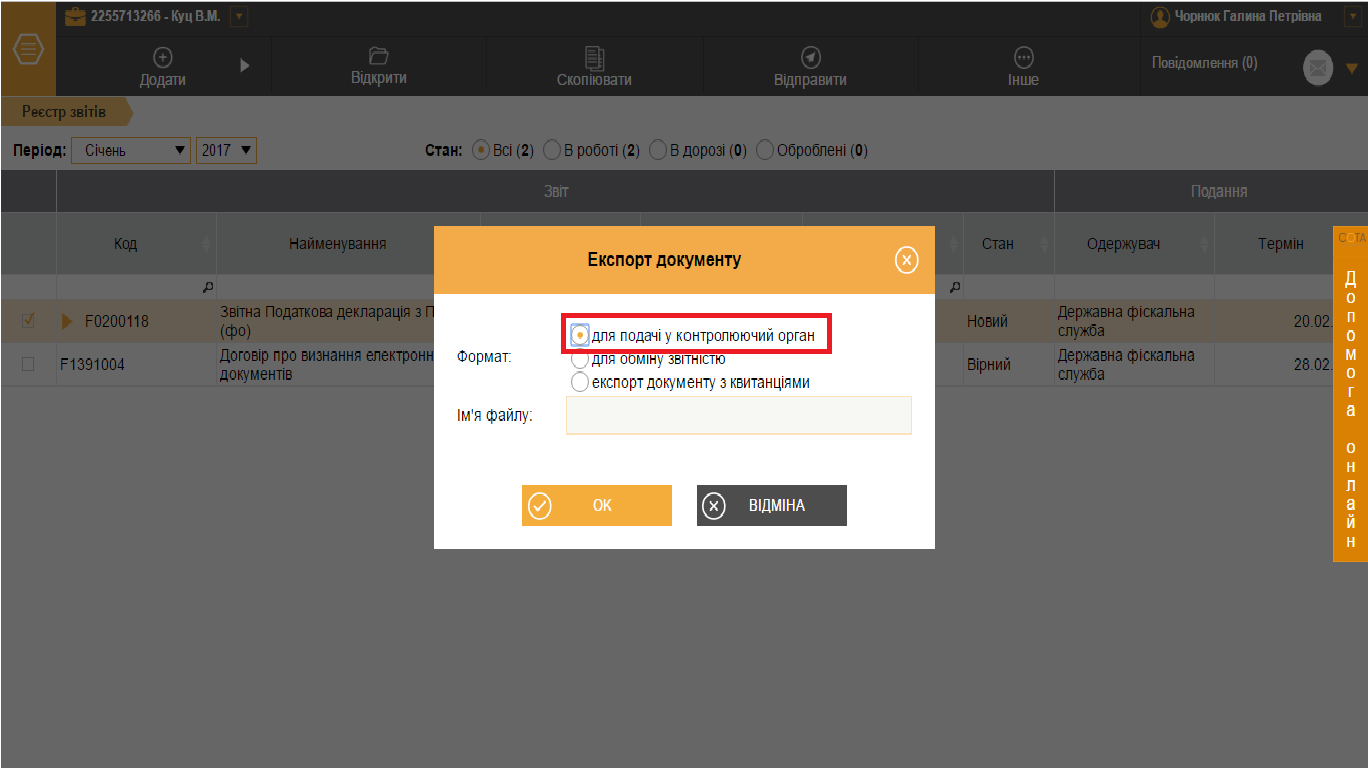Expand the arrow next to Додати
The height and width of the screenshot is (768, 1368).
coord(245,66)
